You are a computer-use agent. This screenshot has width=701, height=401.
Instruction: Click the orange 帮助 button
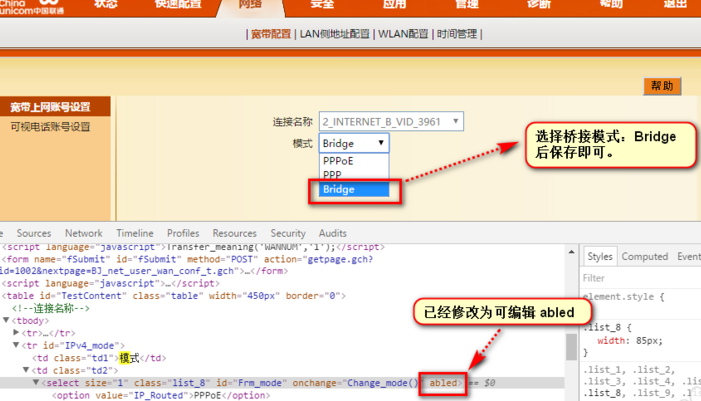(662, 86)
